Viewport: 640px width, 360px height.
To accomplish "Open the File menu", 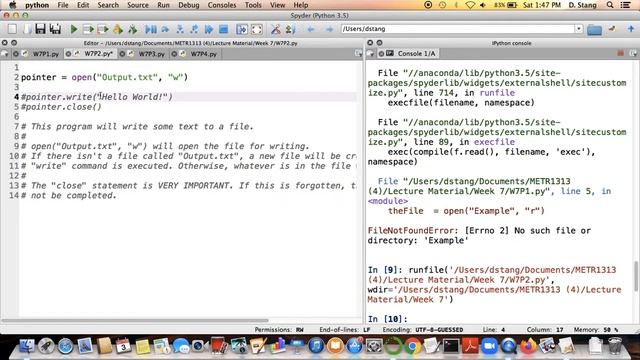I will click(63, 5).
